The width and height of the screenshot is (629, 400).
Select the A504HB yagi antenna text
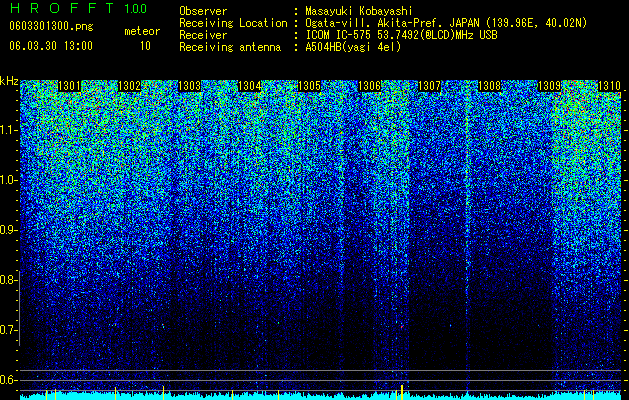click(353, 47)
